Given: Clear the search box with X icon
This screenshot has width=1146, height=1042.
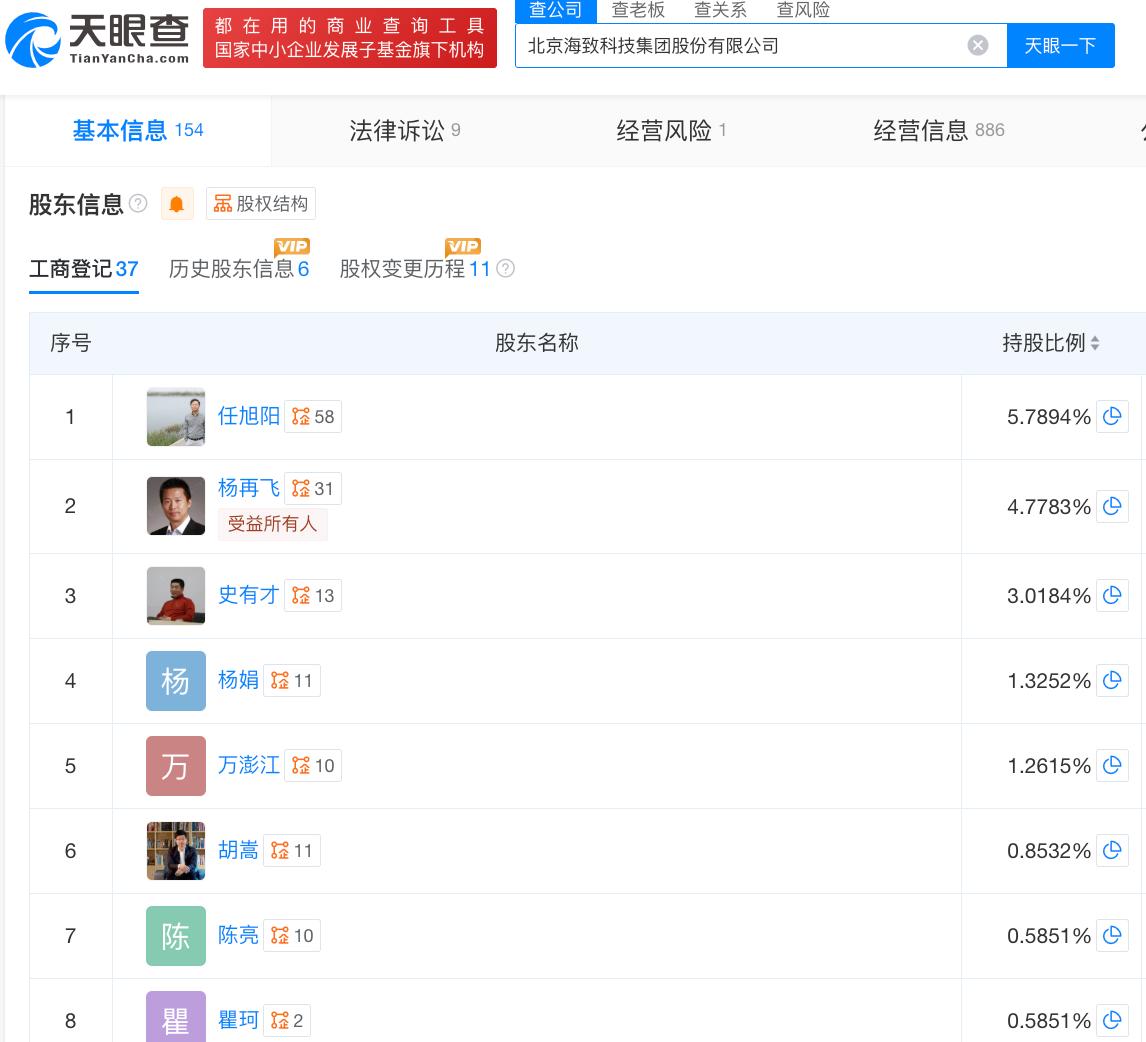Looking at the screenshot, I should (978, 45).
